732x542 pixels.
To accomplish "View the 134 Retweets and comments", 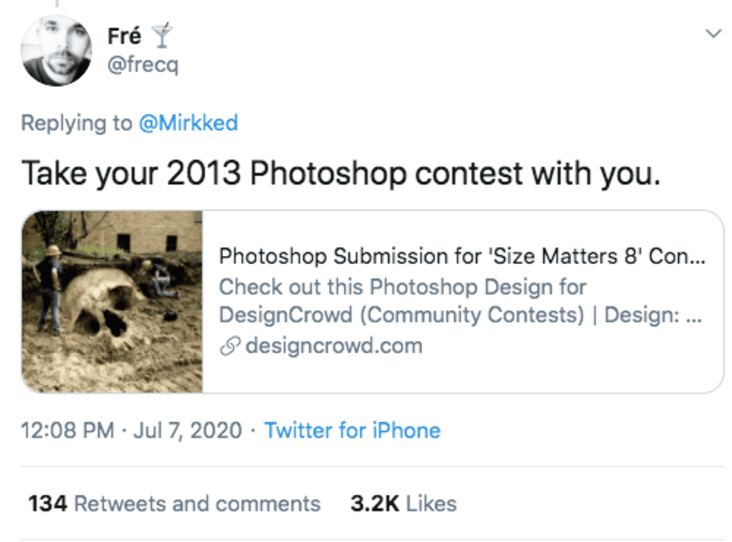I will pos(174,504).
